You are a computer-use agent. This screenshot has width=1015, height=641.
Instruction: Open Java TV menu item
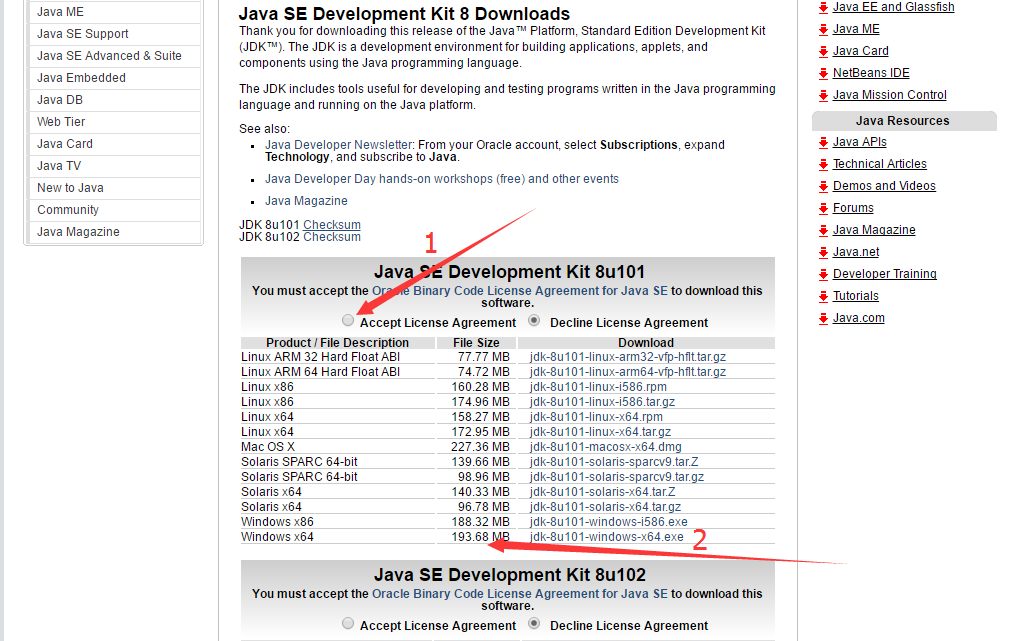pyautogui.click(x=115, y=166)
